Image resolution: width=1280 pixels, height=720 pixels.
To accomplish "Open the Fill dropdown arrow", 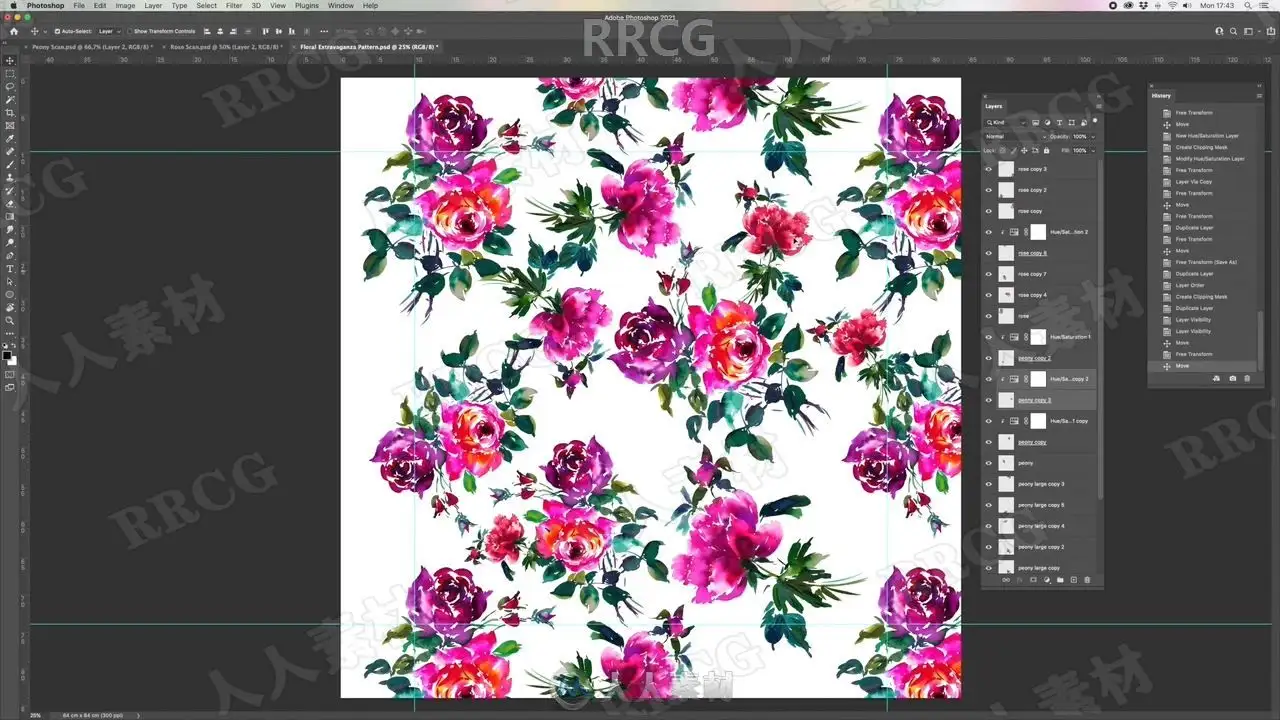I will tap(1093, 151).
